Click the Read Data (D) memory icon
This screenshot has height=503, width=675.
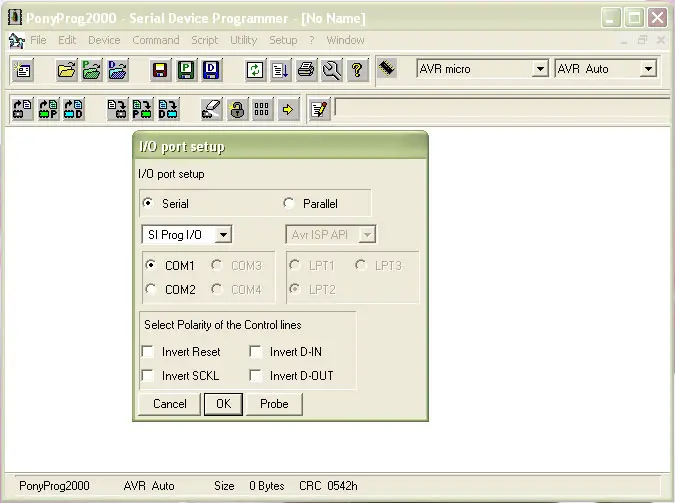click(73, 109)
